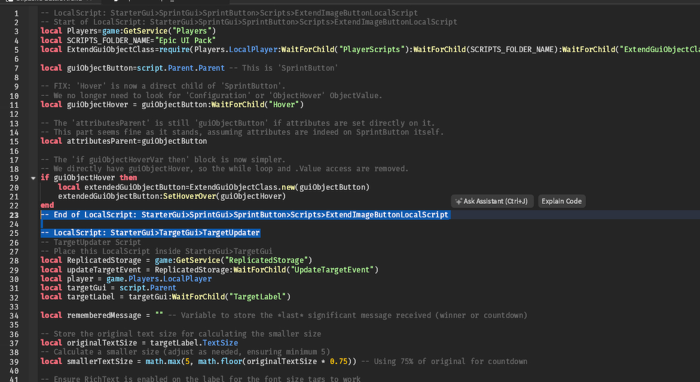Click the comment "FIX: 'Hover' is now a direct child"

point(163,86)
